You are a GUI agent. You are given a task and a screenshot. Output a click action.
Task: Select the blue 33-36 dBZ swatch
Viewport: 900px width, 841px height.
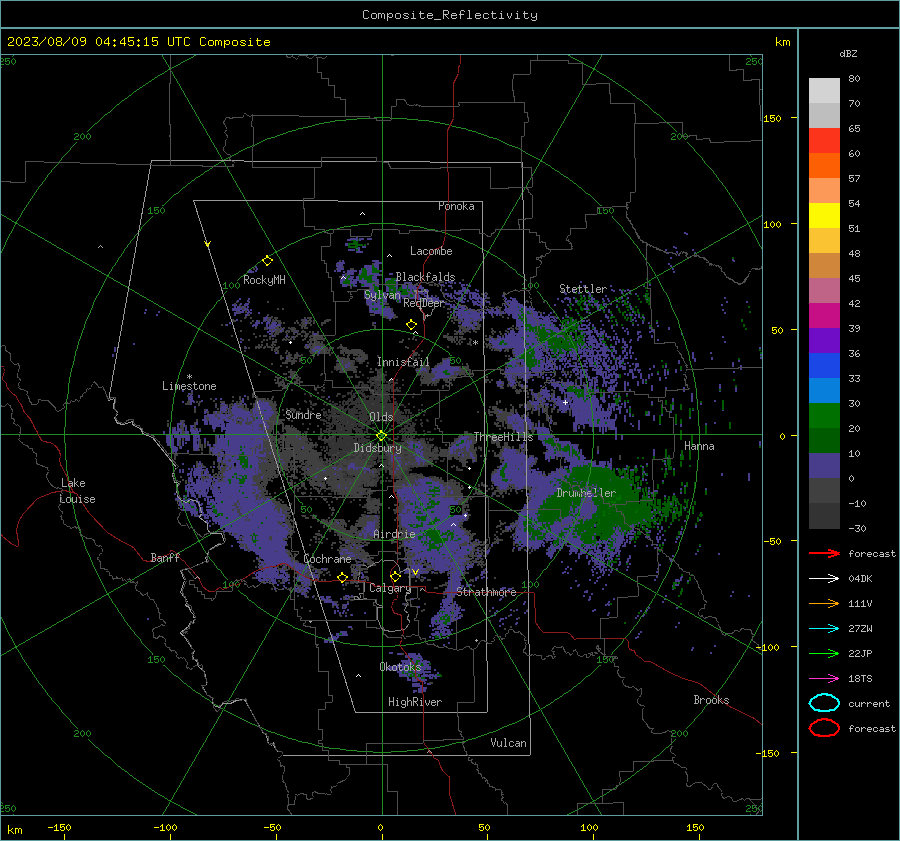(x=824, y=366)
